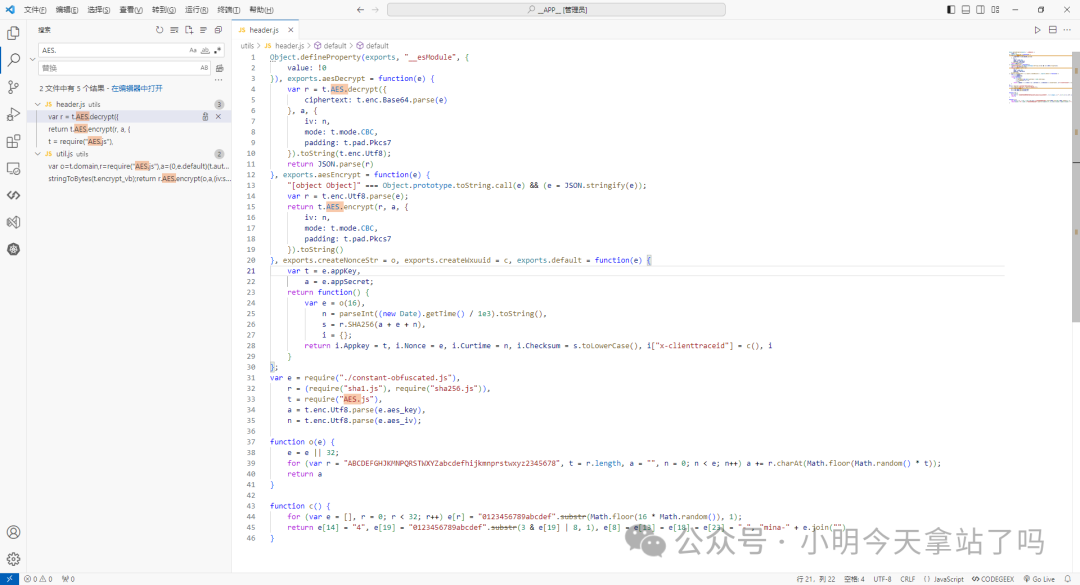Open the Extensions view
The height and width of the screenshot is (585, 1080).
click(13, 141)
